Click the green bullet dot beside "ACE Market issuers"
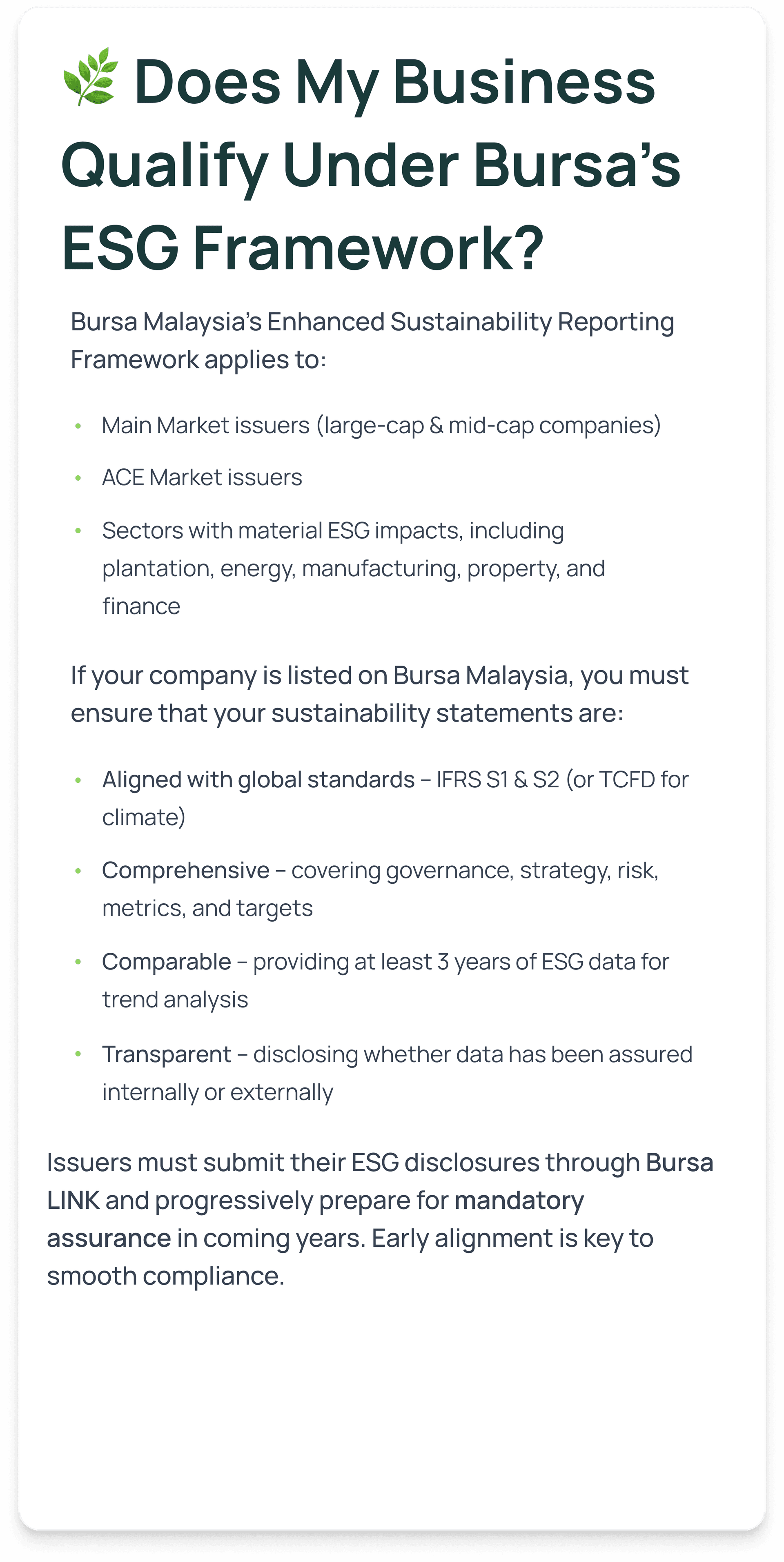Screen dimensions: 784x1562 click(x=78, y=479)
